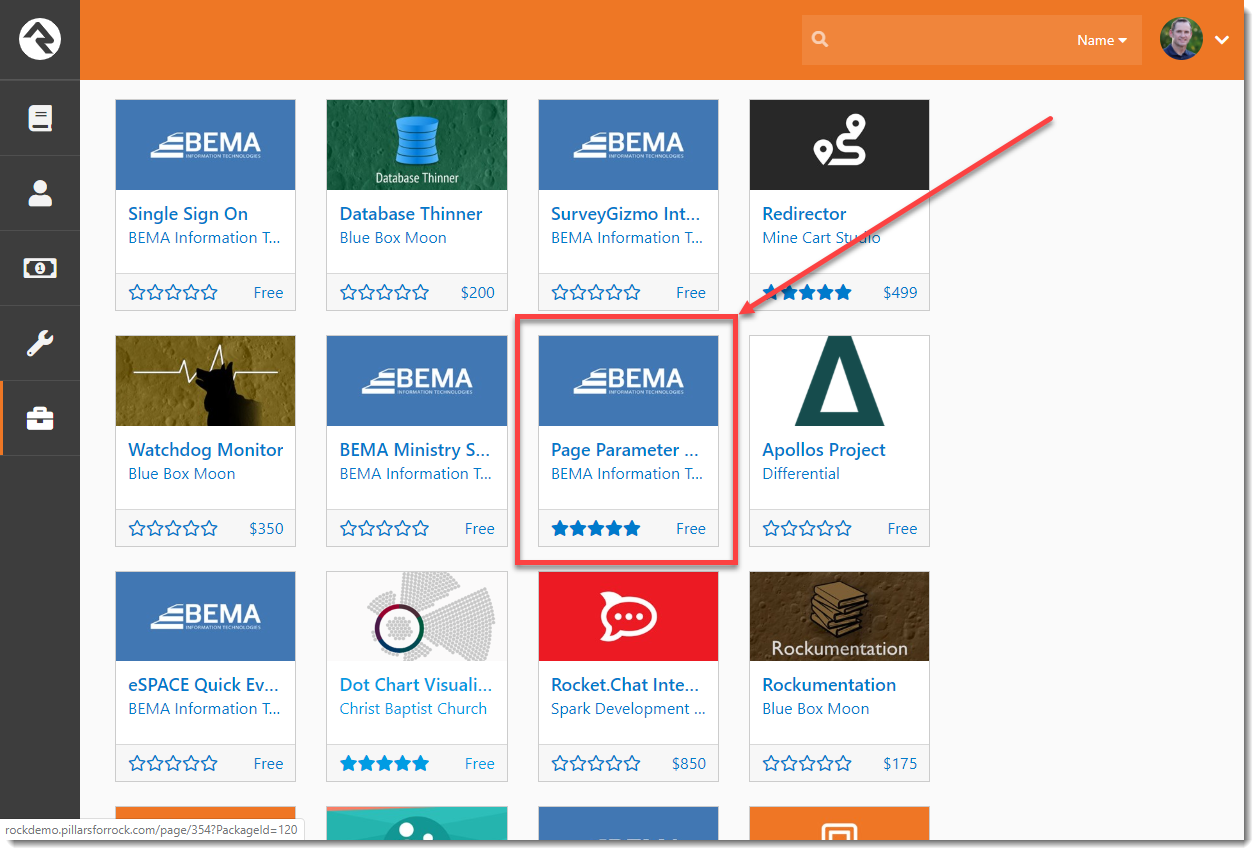The height and width of the screenshot is (855, 1259).
Task: Click the Watchdog Monitor empty star rating
Action: tap(173, 529)
